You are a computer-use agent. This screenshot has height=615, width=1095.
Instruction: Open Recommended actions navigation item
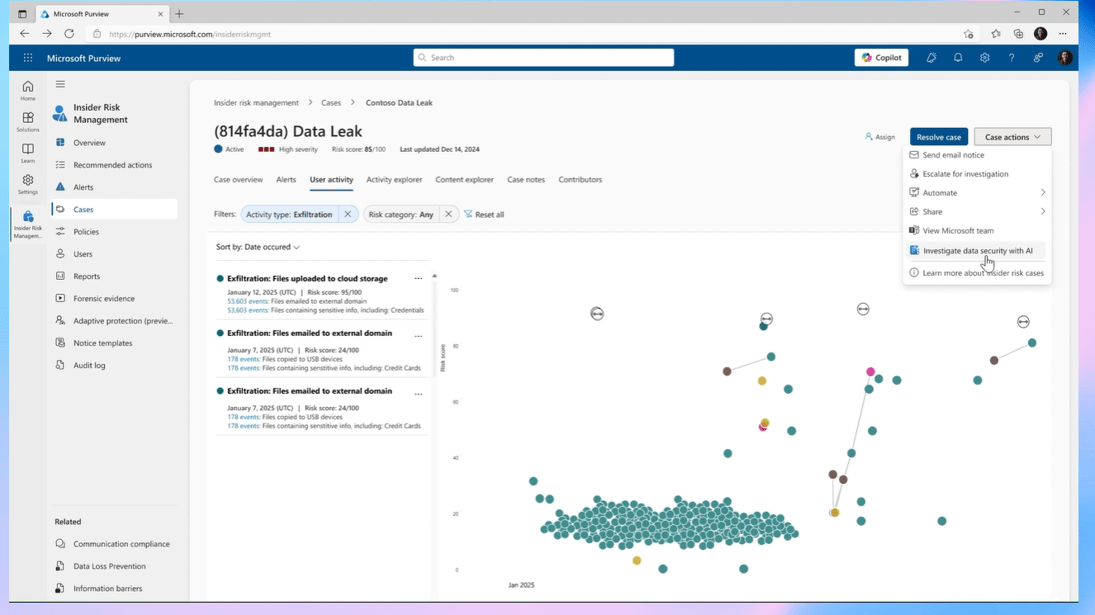click(x=112, y=165)
